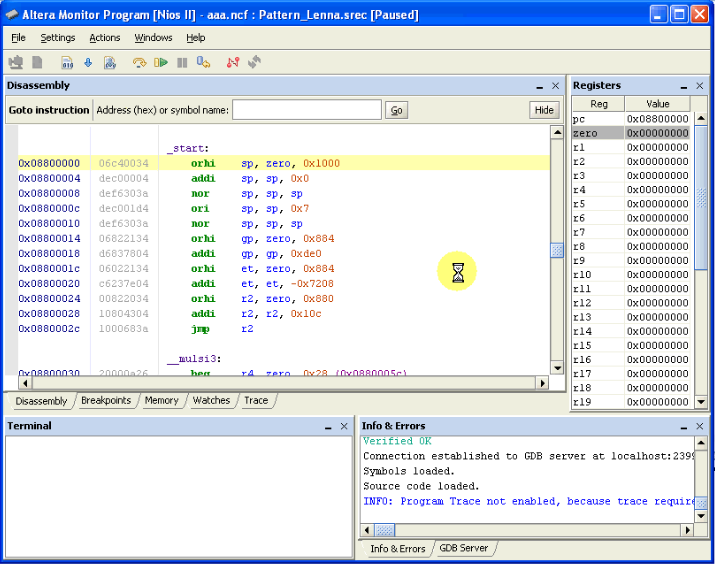
Task: Select the Info & Errors bottom tab
Action: [397, 549]
